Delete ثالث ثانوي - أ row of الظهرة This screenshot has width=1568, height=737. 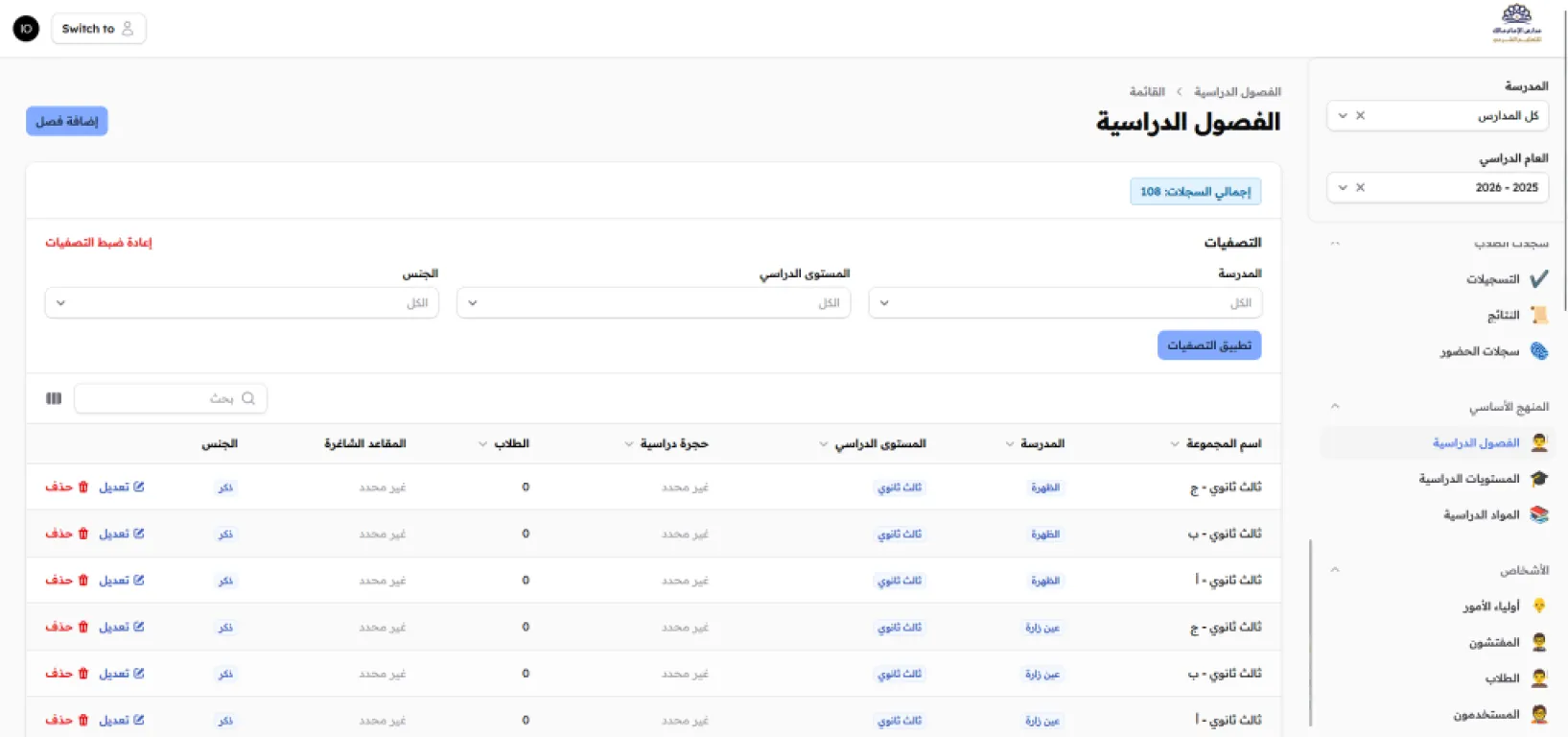[x=68, y=581]
